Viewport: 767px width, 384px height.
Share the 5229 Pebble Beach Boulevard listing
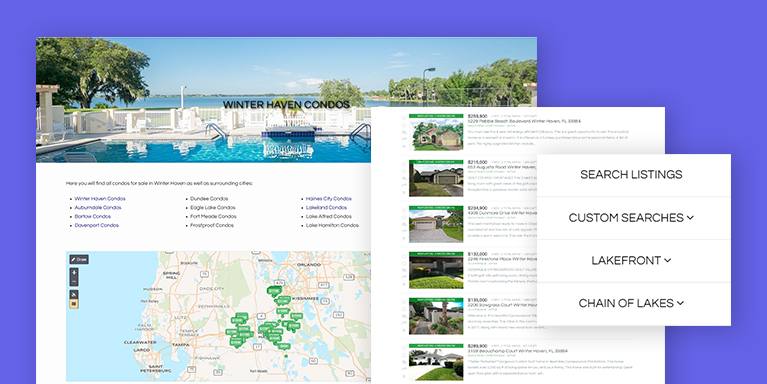404,139
